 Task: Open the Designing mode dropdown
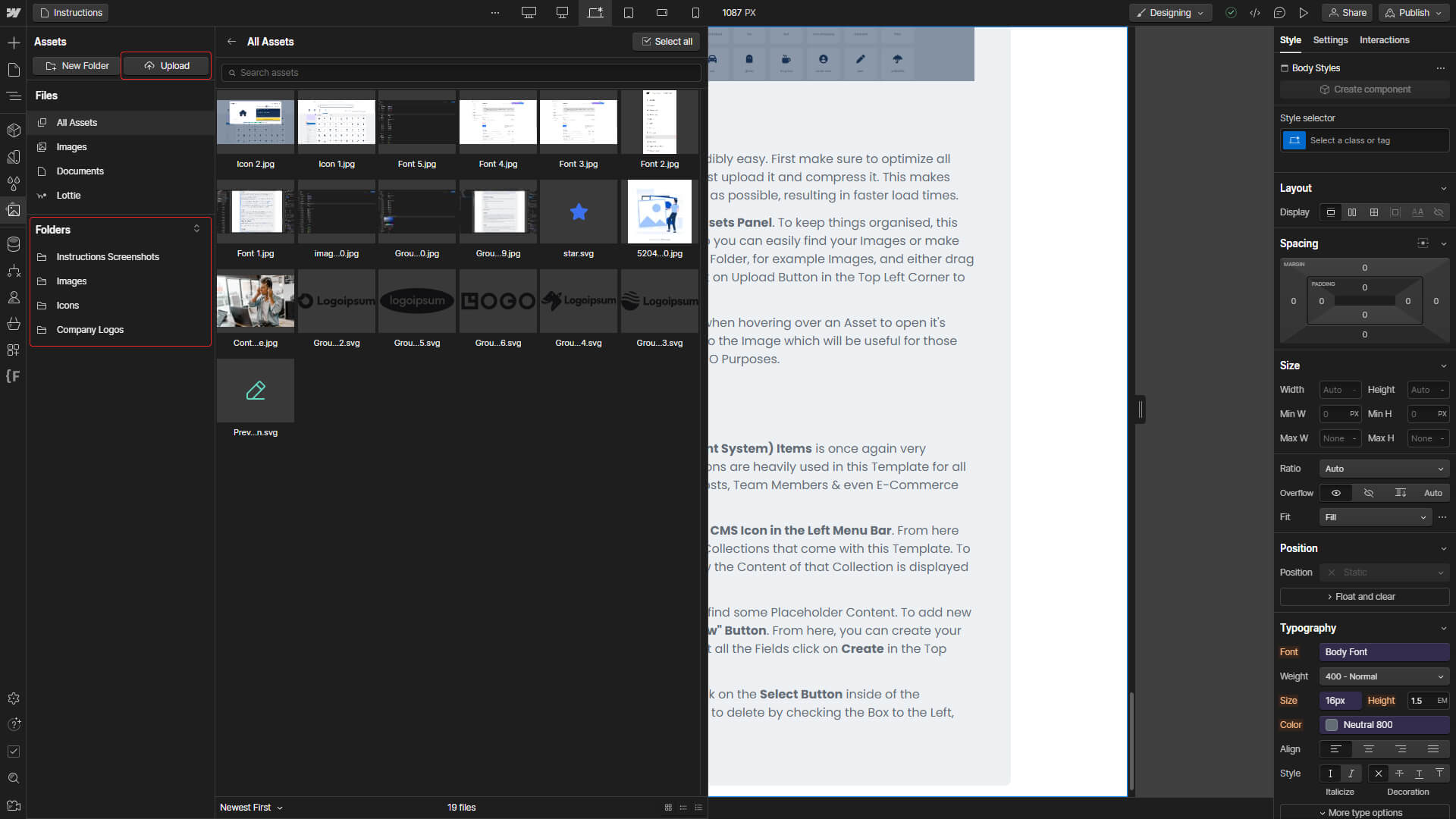pyautogui.click(x=1170, y=13)
